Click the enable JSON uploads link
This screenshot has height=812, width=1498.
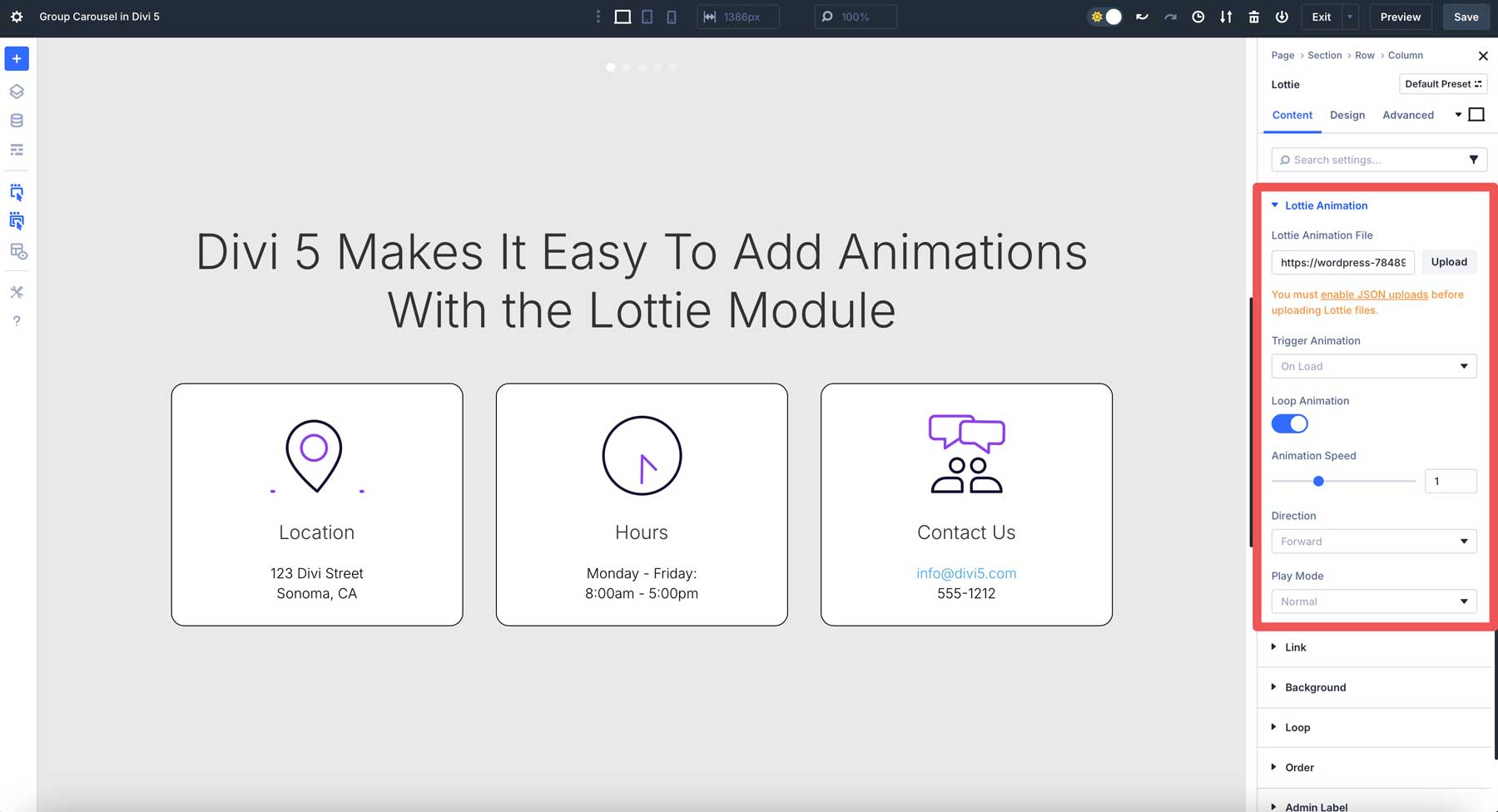pos(1373,295)
